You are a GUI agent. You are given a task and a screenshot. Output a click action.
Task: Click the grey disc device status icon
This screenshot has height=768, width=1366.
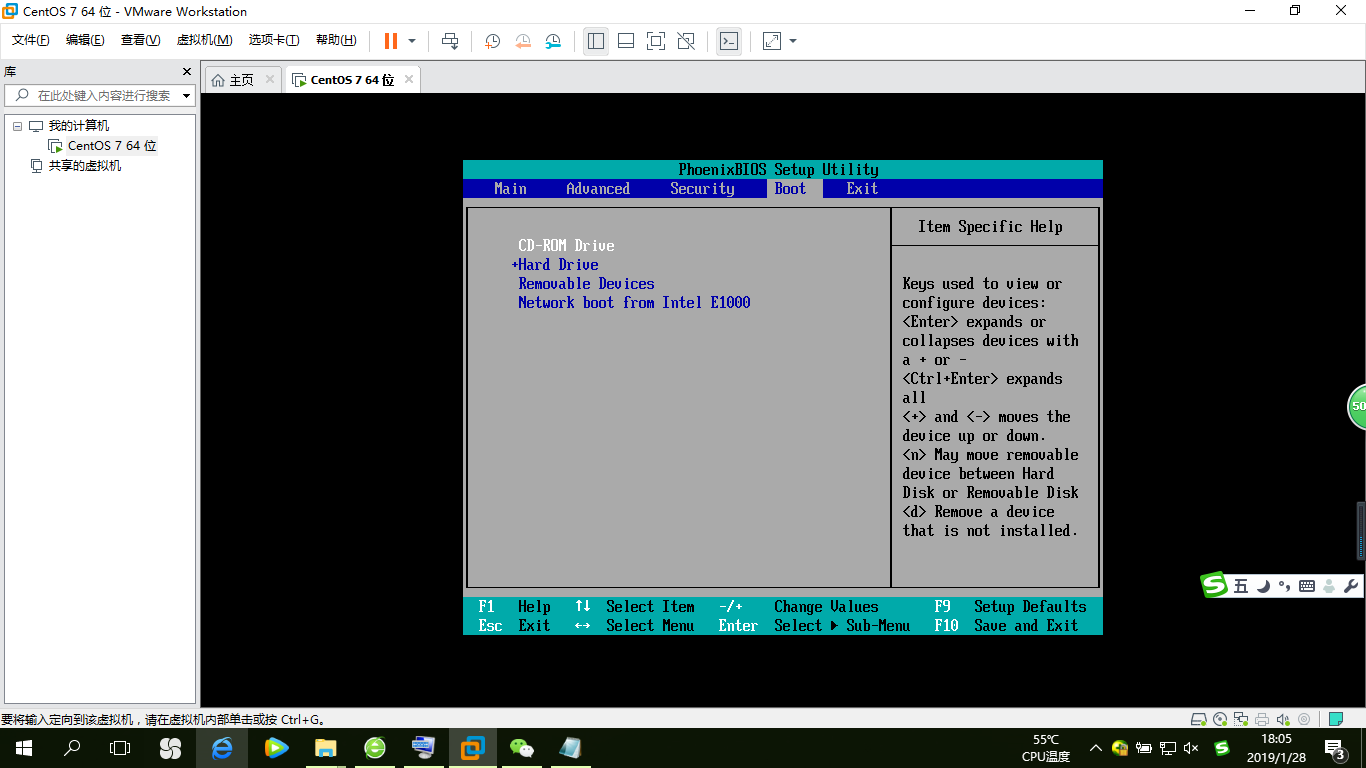click(x=1304, y=719)
